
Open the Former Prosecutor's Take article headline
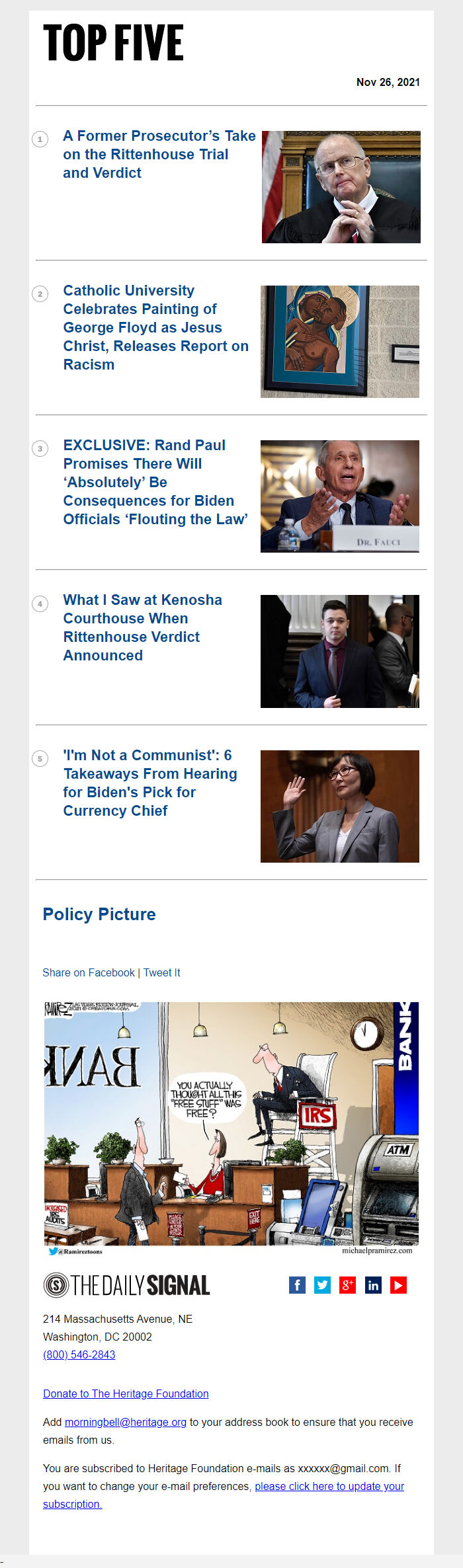click(x=159, y=154)
